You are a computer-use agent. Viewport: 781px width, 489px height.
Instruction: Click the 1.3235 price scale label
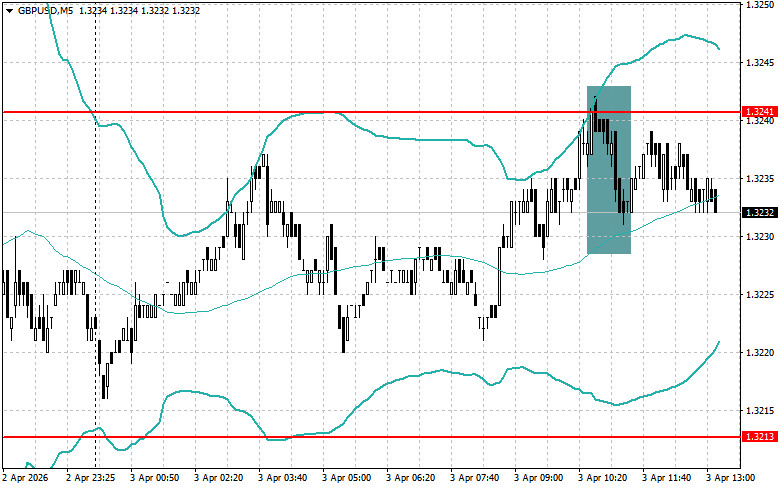tap(759, 179)
